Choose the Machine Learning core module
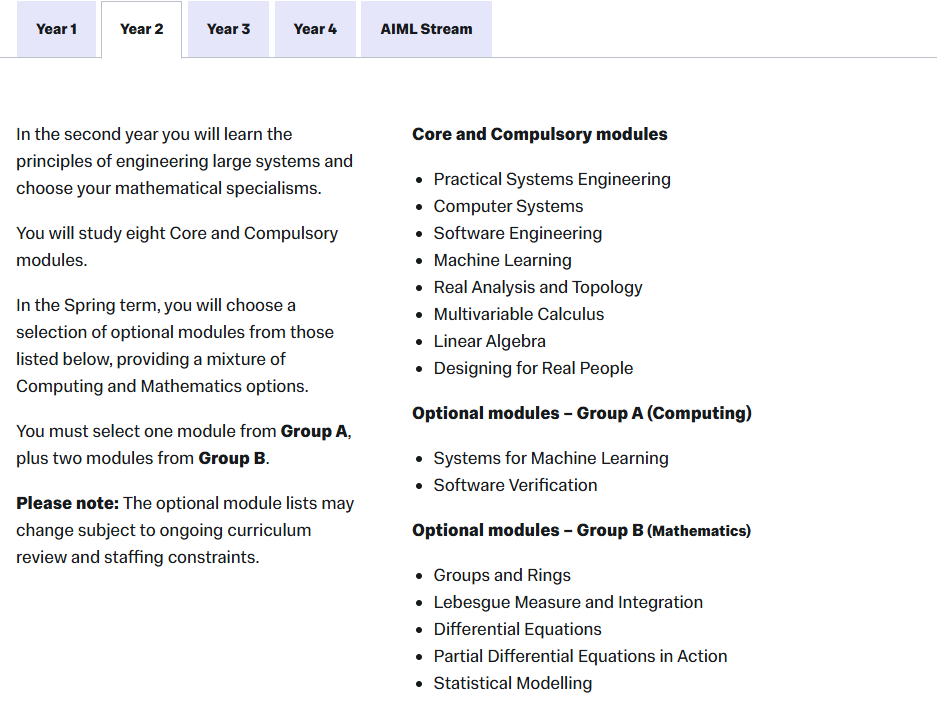Screen dimensions: 937x711 [502, 260]
